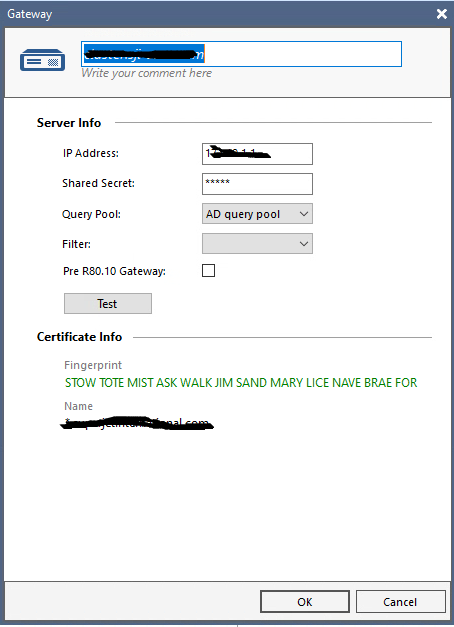The height and width of the screenshot is (627, 454).
Task: Click the Gateway window title text
Action: 30,14
